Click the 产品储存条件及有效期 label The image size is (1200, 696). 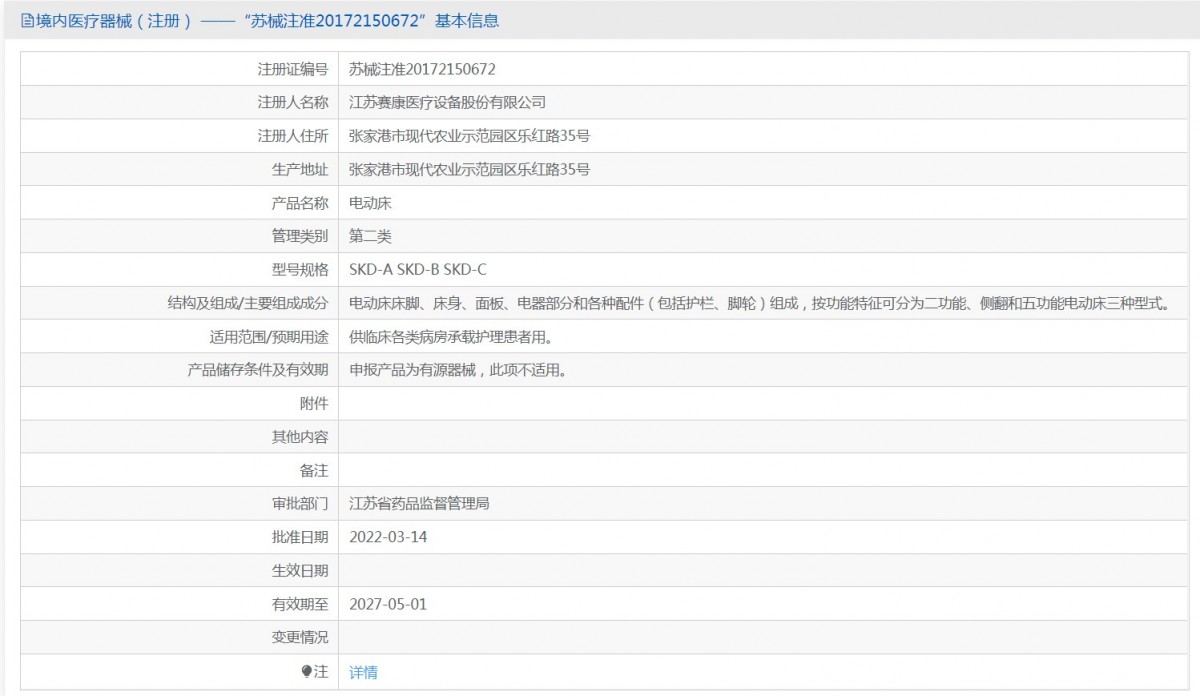click(258, 370)
